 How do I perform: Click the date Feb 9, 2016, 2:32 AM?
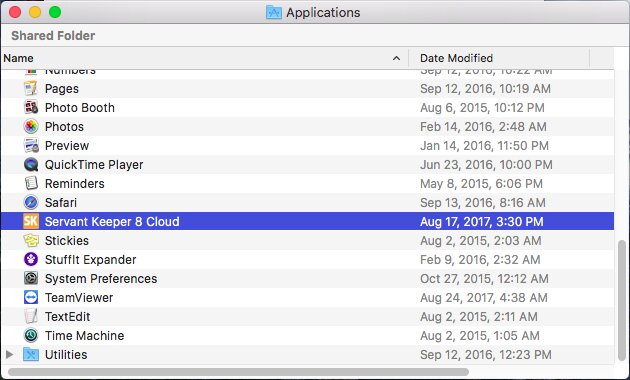480,260
